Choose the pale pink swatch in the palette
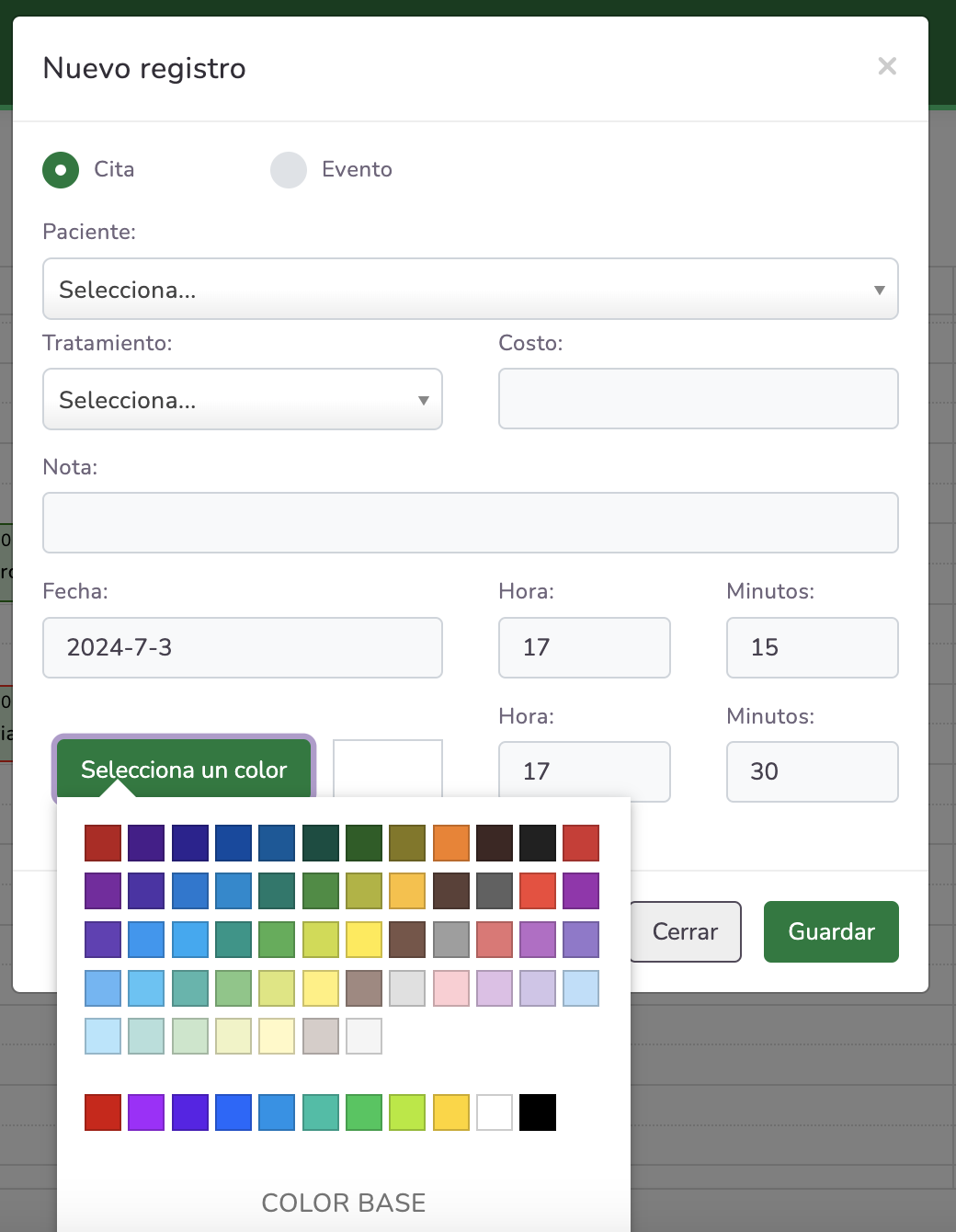The image size is (956, 1232). coord(451,988)
